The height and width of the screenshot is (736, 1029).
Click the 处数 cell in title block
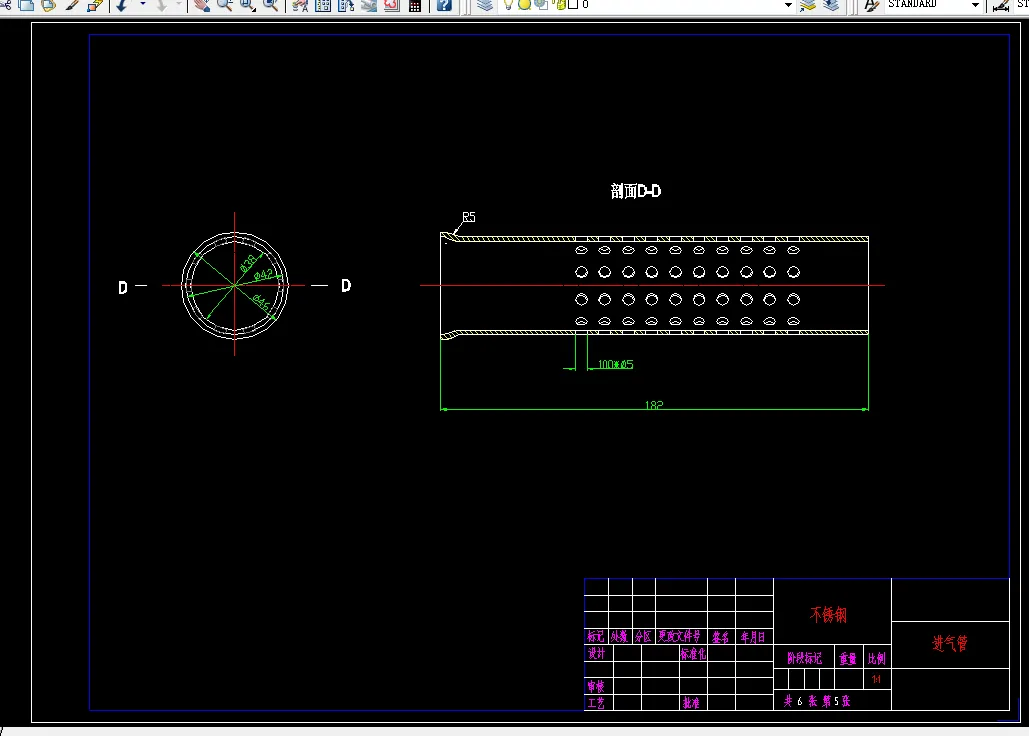[x=620, y=636]
